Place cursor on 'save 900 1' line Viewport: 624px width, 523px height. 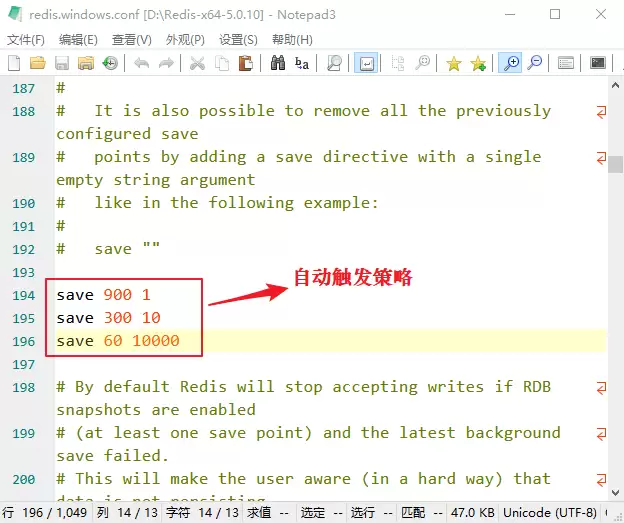[x=103, y=295]
